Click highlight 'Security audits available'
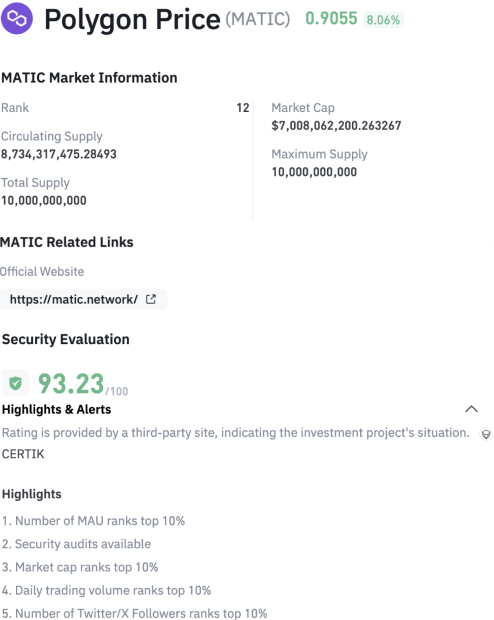Screen dimensions: 494x620 (76, 544)
